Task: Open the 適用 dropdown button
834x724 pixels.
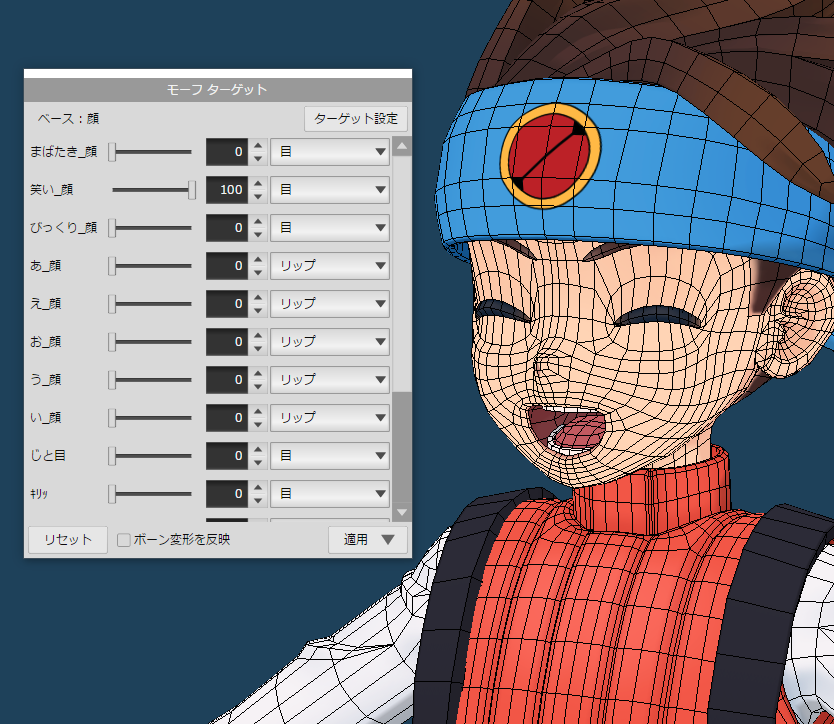Action: tap(368, 539)
